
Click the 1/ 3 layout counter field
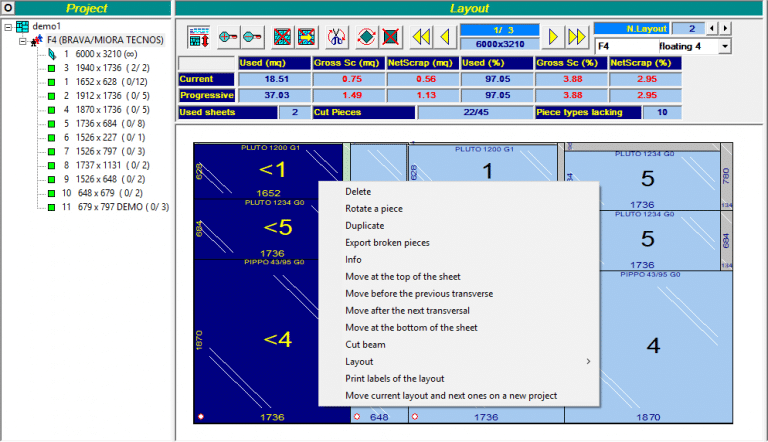500,30
